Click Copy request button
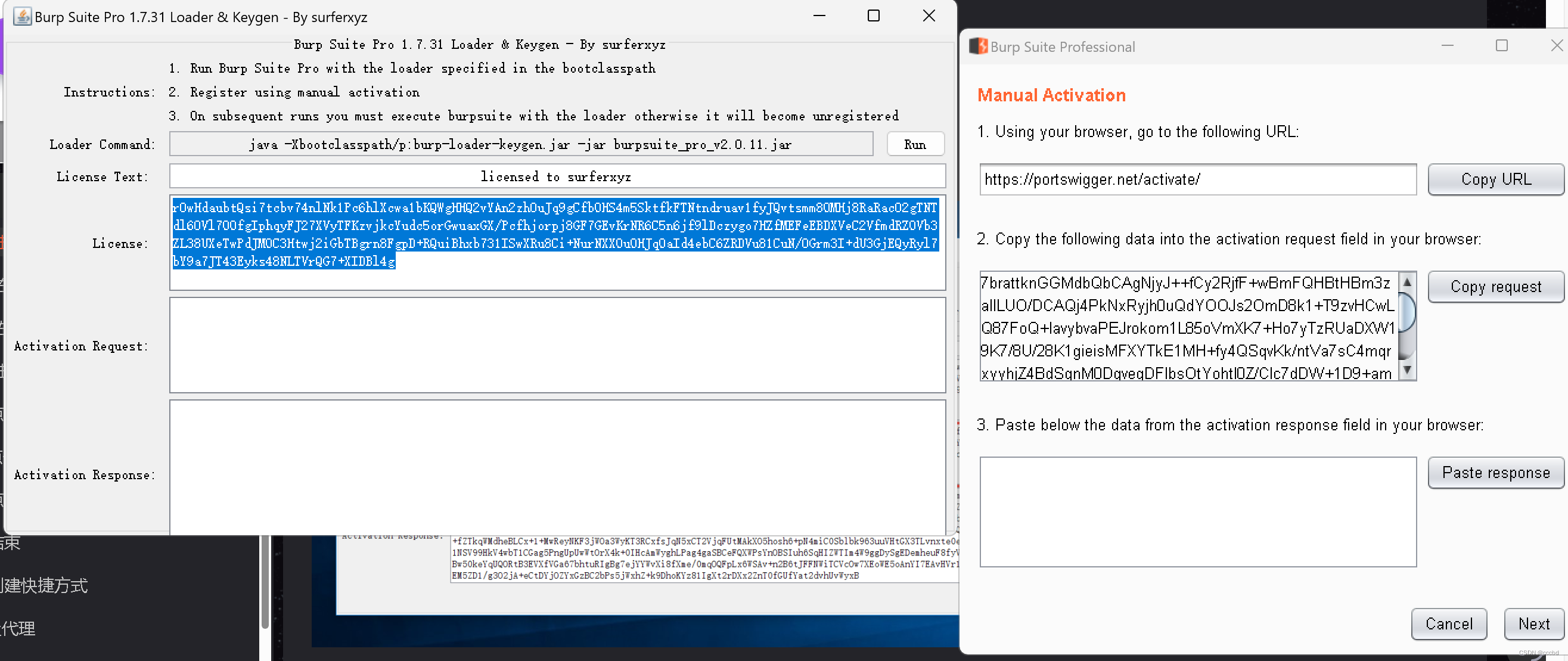Image resolution: width=1568 pixels, height=661 pixels. (1495, 287)
